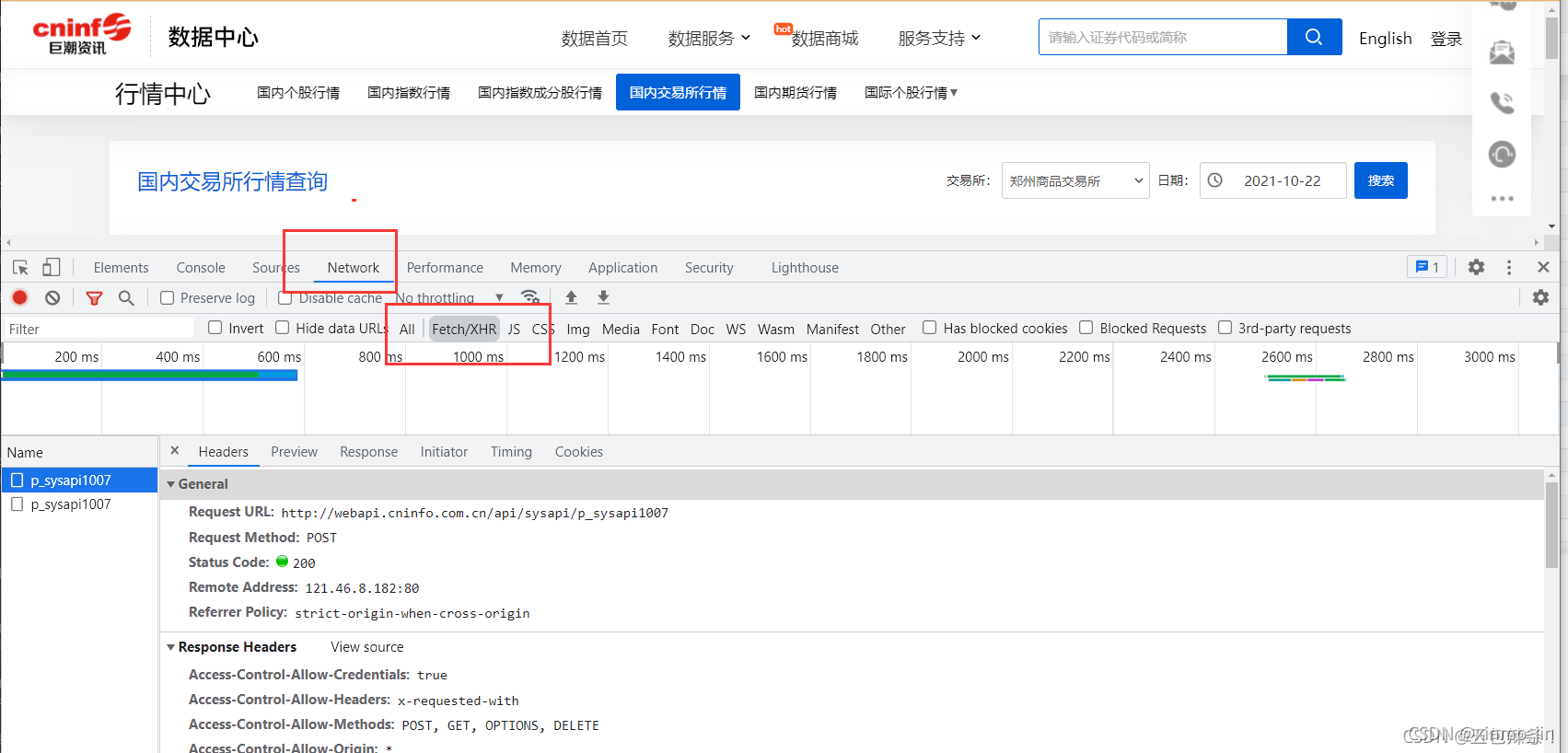The width and height of the screenshot is (1568, 753).
Task: Click the DevTools inspect element icon
Action: click(x=20, y=268)
